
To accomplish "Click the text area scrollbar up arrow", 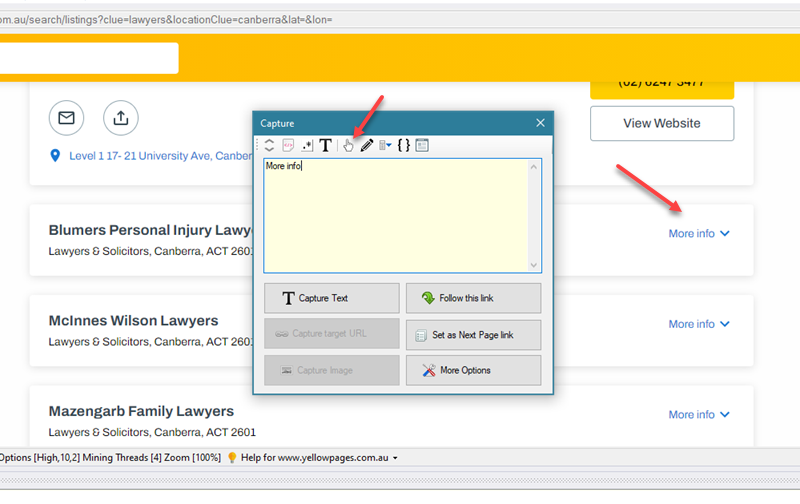I will [534, 167].
